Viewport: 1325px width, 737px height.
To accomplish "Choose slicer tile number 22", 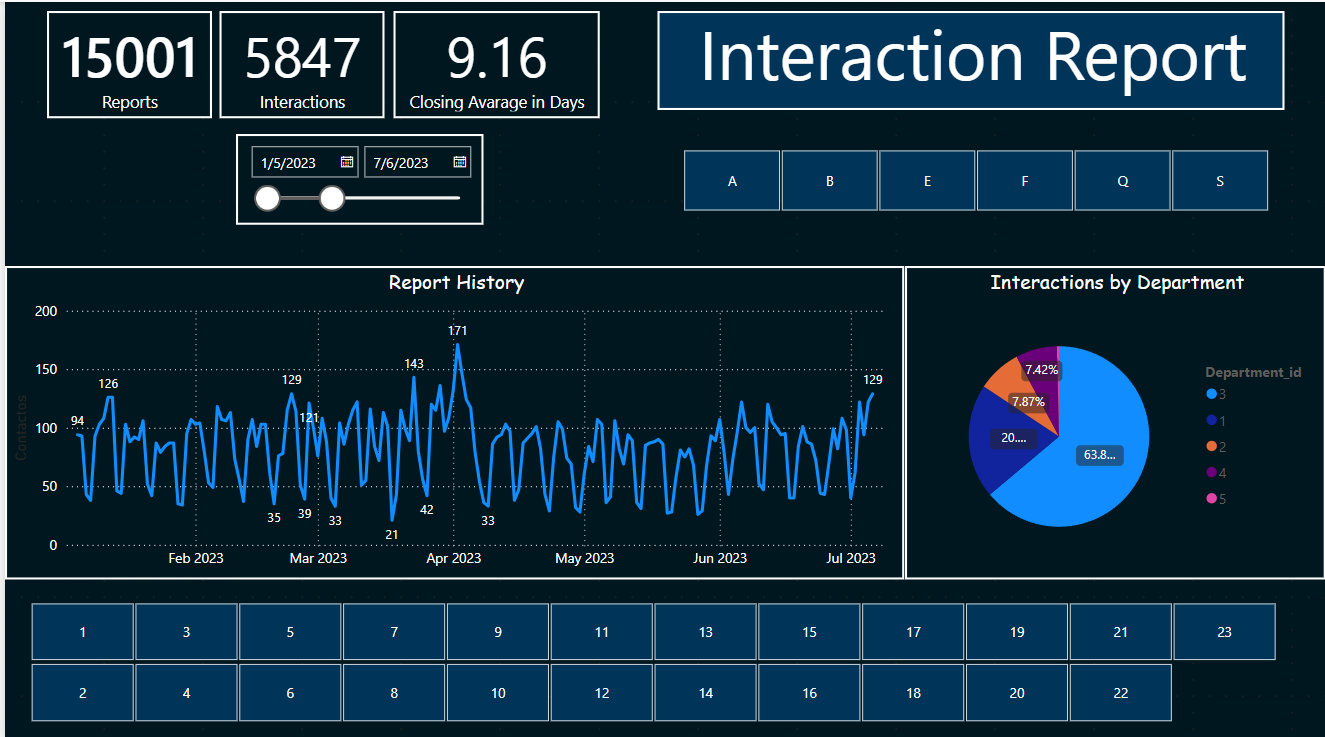I will 1121,693.
